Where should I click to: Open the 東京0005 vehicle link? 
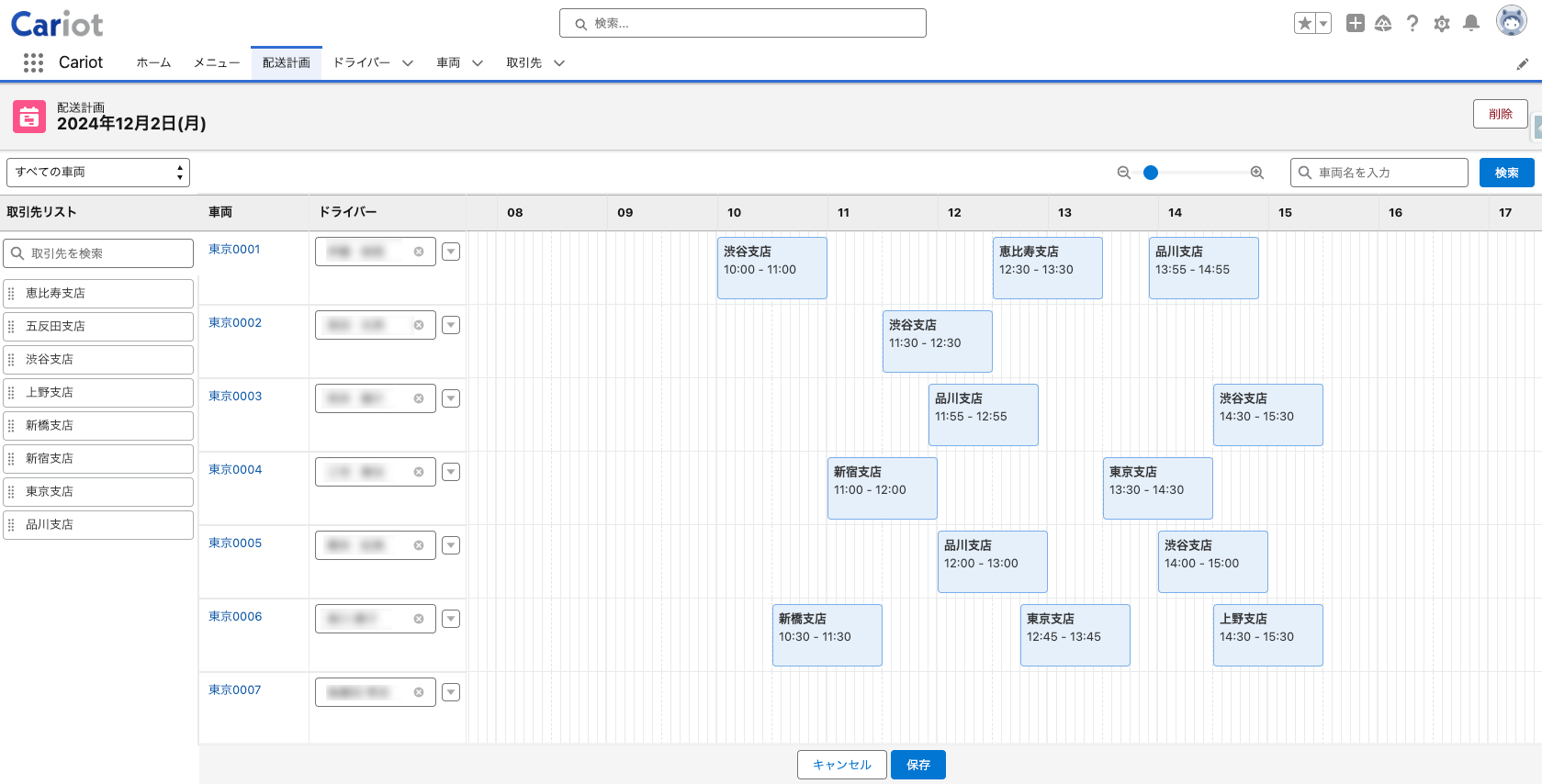(x=235, y=543)
